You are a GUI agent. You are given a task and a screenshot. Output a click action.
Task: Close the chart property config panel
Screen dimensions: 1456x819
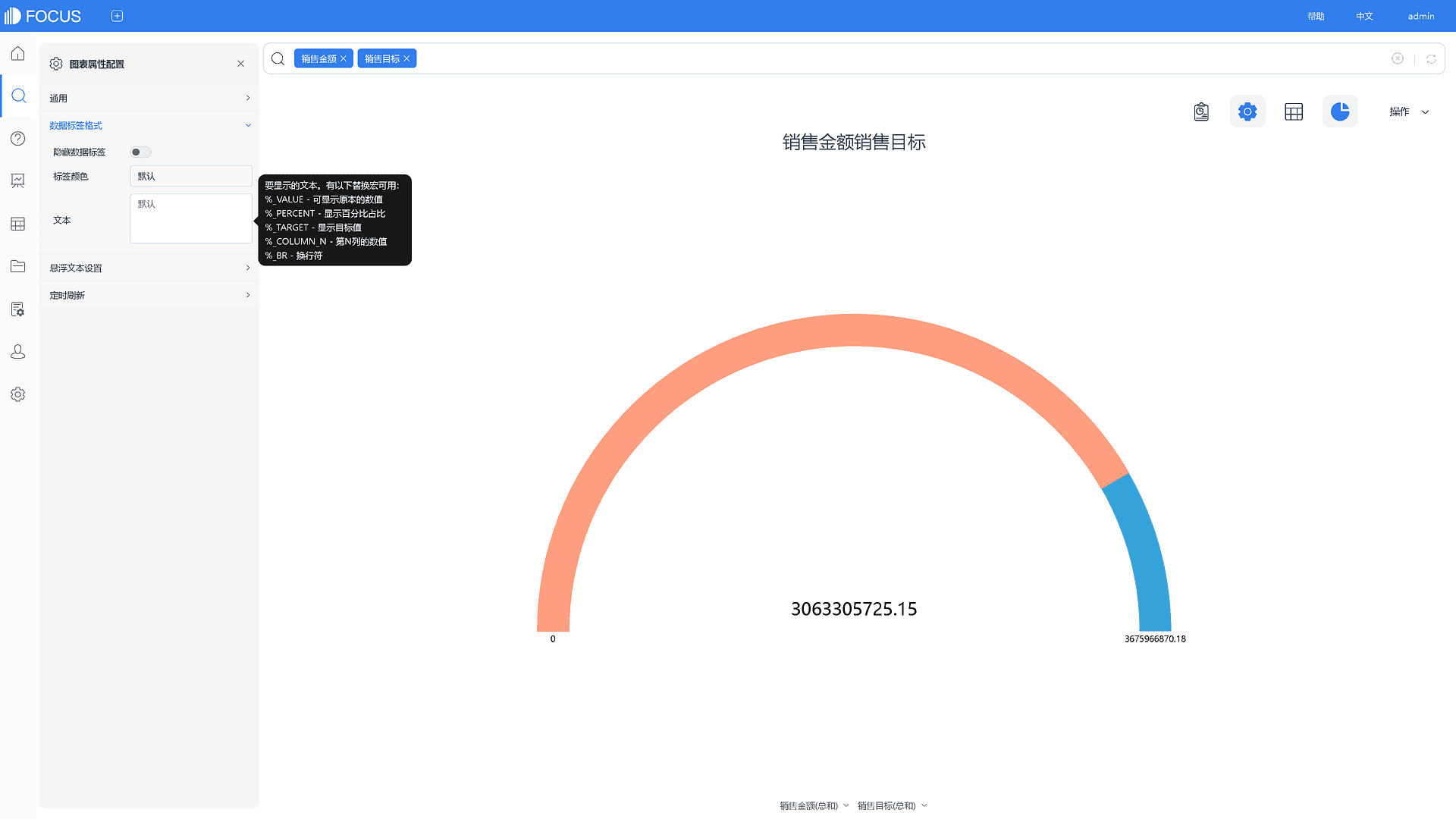pos(240,64)
